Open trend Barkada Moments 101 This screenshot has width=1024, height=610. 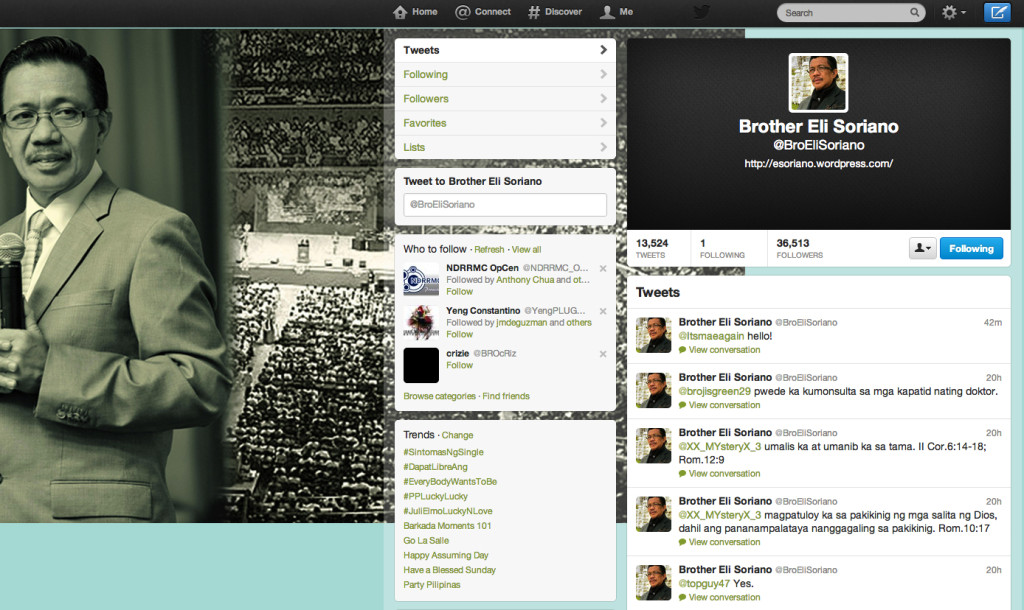pos(447,526)
